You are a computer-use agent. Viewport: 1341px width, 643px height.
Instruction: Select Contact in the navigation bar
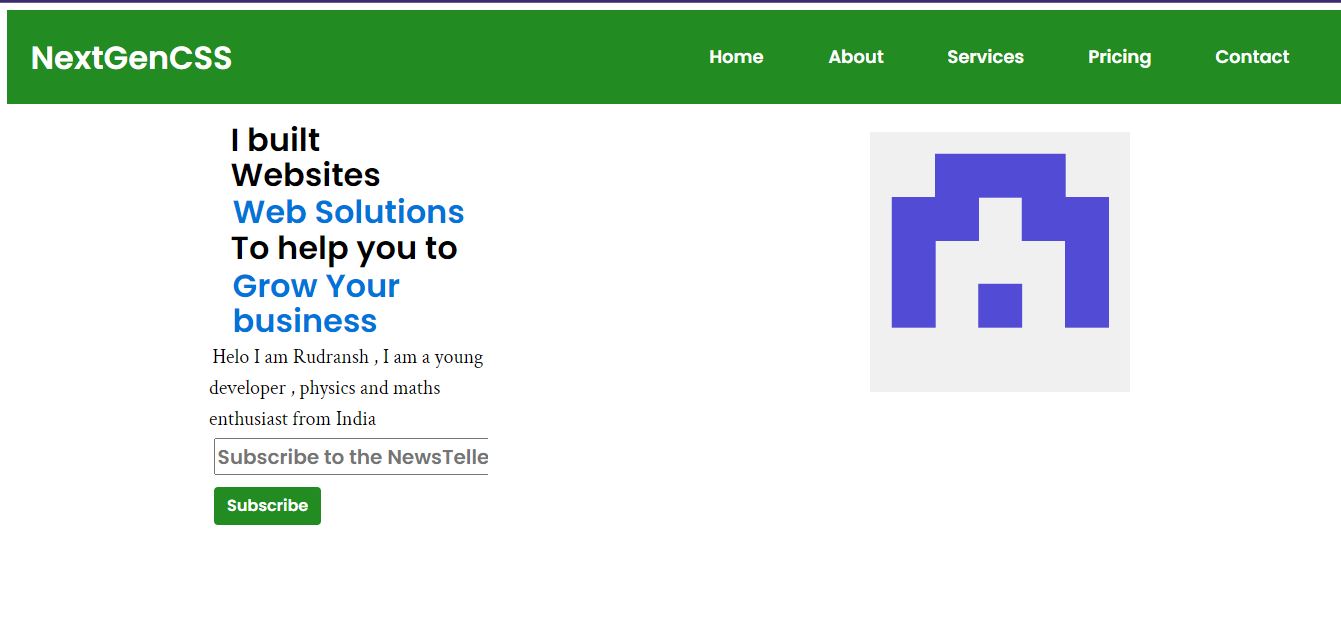pos(1252,57)
